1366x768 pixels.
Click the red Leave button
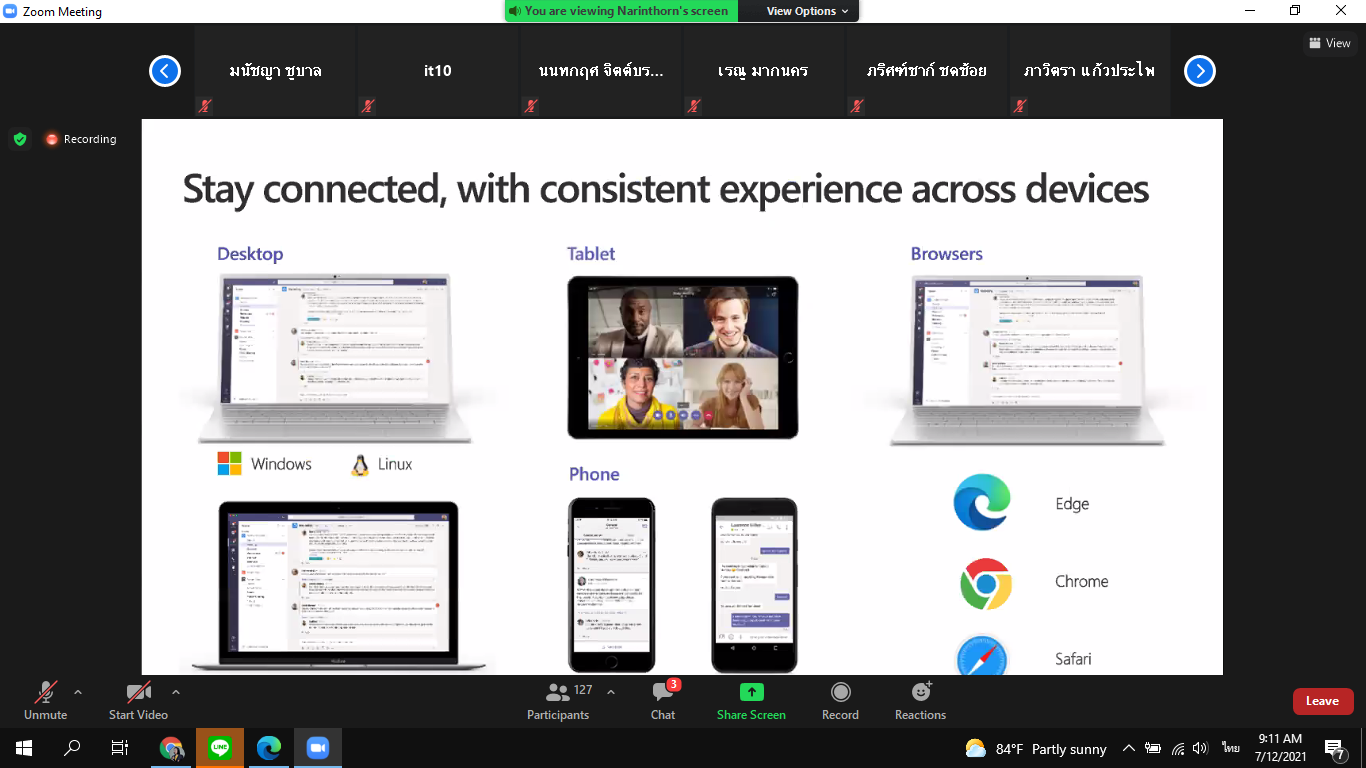[x=1322, y=701]
